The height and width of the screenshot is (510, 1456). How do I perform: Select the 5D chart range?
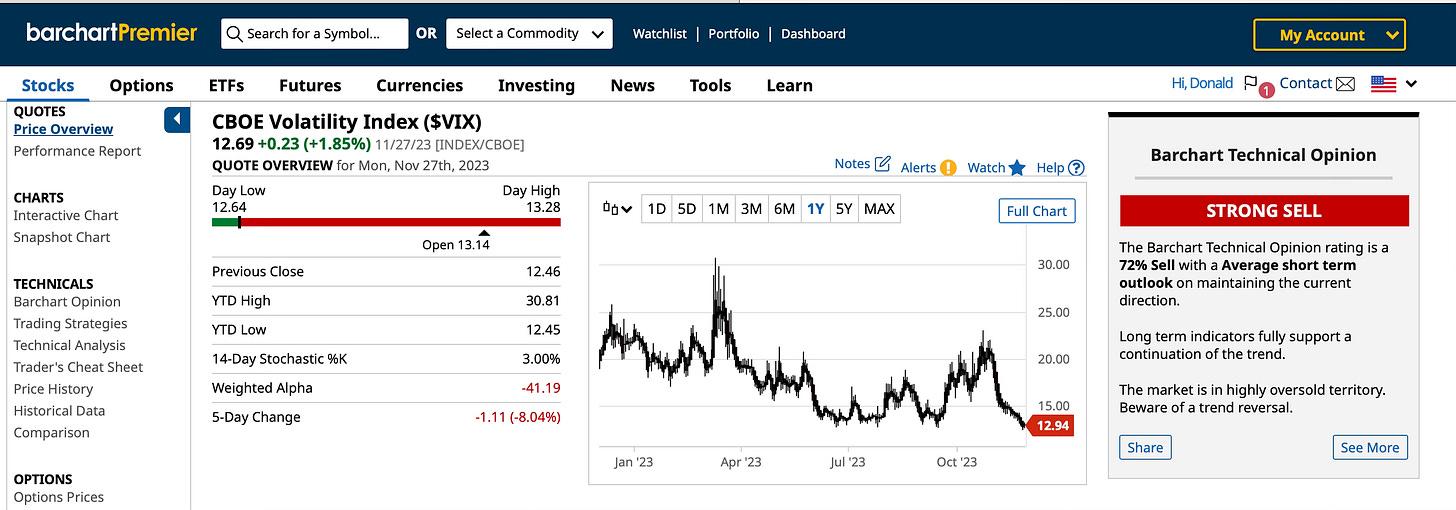point(686,209)
